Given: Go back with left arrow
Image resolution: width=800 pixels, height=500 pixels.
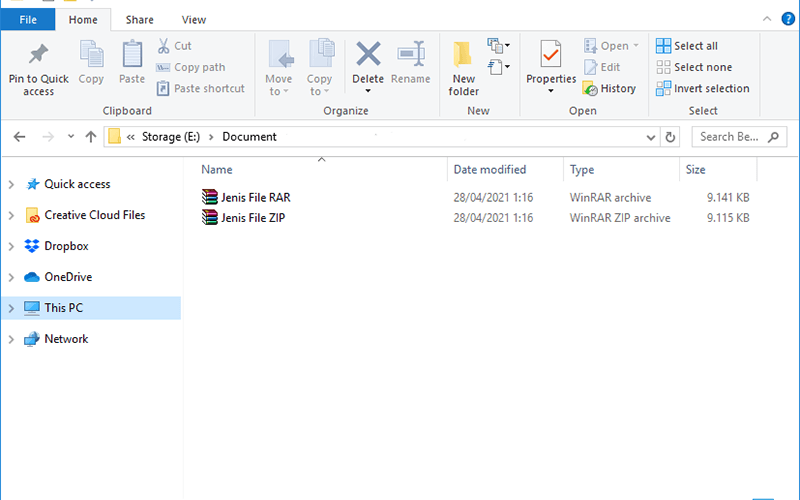Looking at the screenshot, I should coord(19,137).
